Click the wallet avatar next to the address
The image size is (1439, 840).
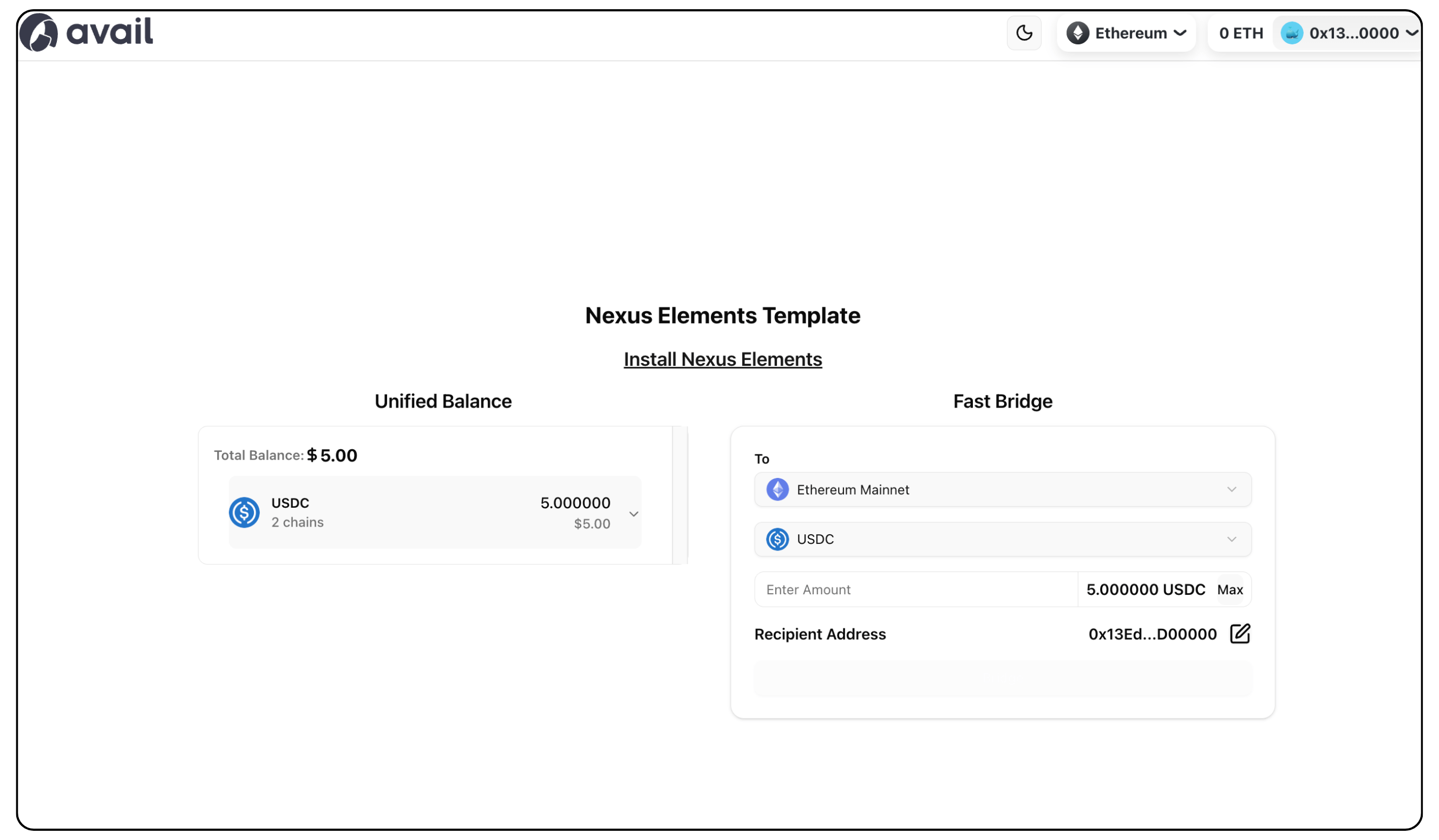tap(1292, 32)
